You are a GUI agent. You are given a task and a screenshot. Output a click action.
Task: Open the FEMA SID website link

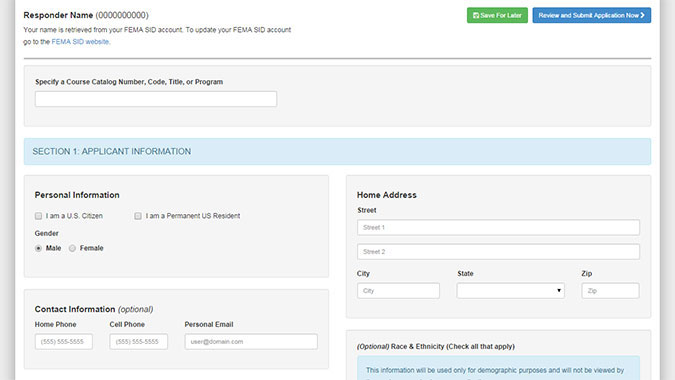80,42
